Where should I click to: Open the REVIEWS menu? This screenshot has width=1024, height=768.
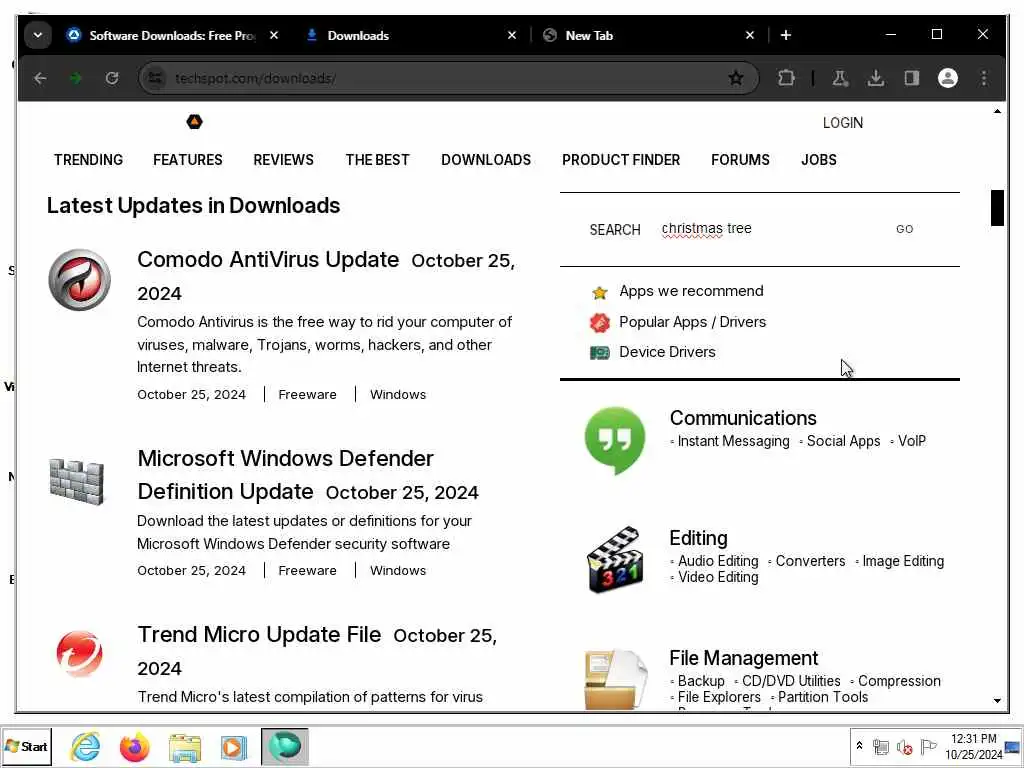(x=283, y=160)
